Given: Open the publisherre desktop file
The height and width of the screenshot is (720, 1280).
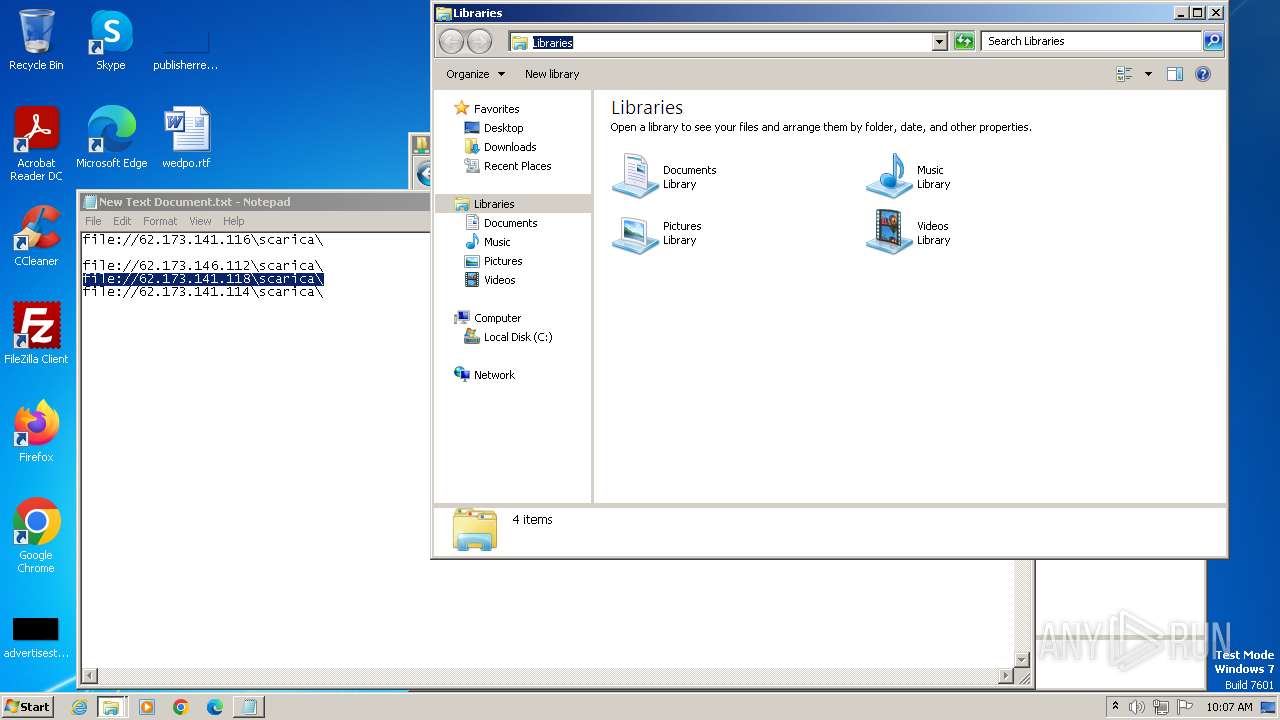Looking at the screenshot, I should 185,48.
